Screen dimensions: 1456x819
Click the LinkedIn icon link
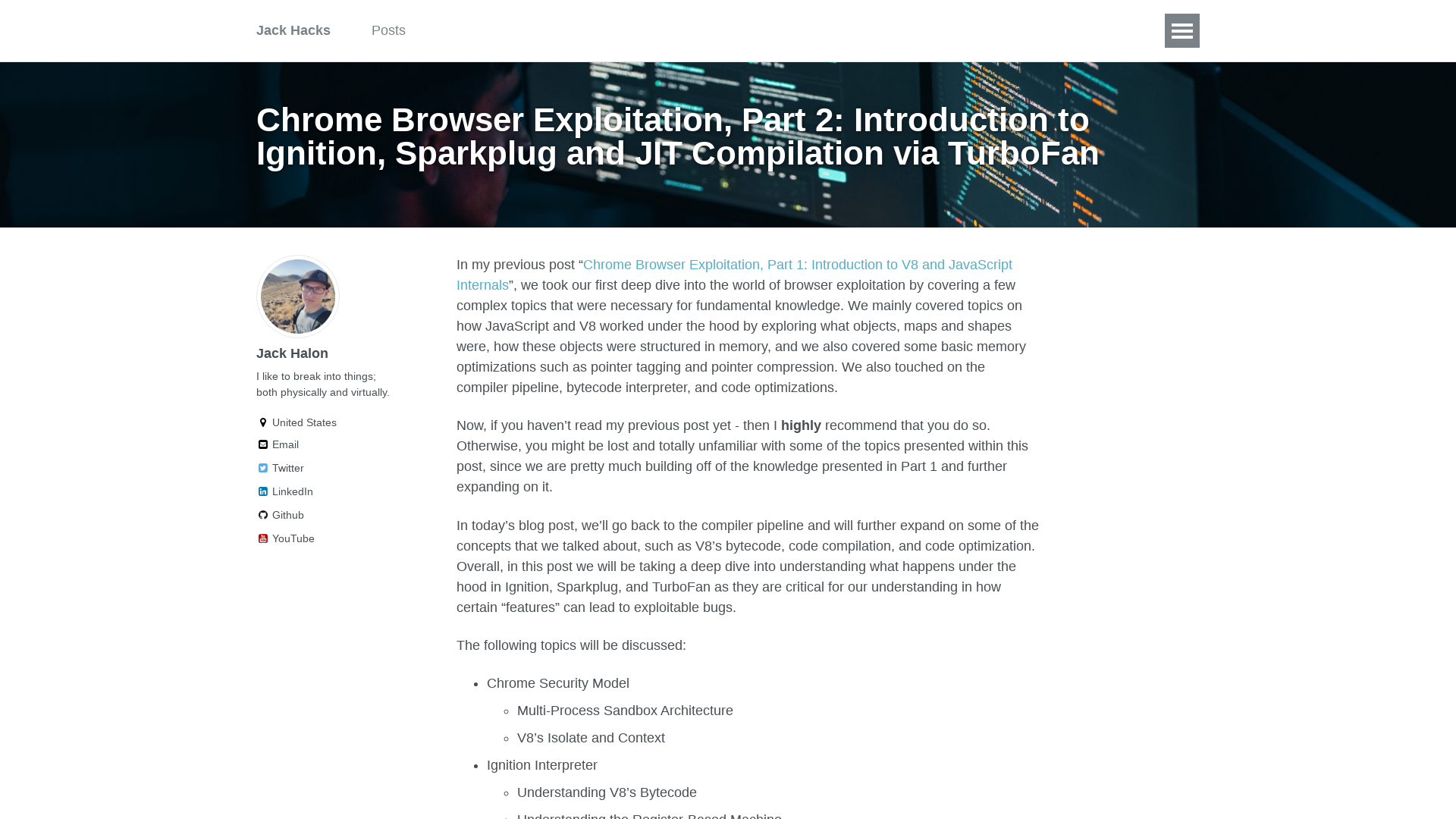pos(262,492)
